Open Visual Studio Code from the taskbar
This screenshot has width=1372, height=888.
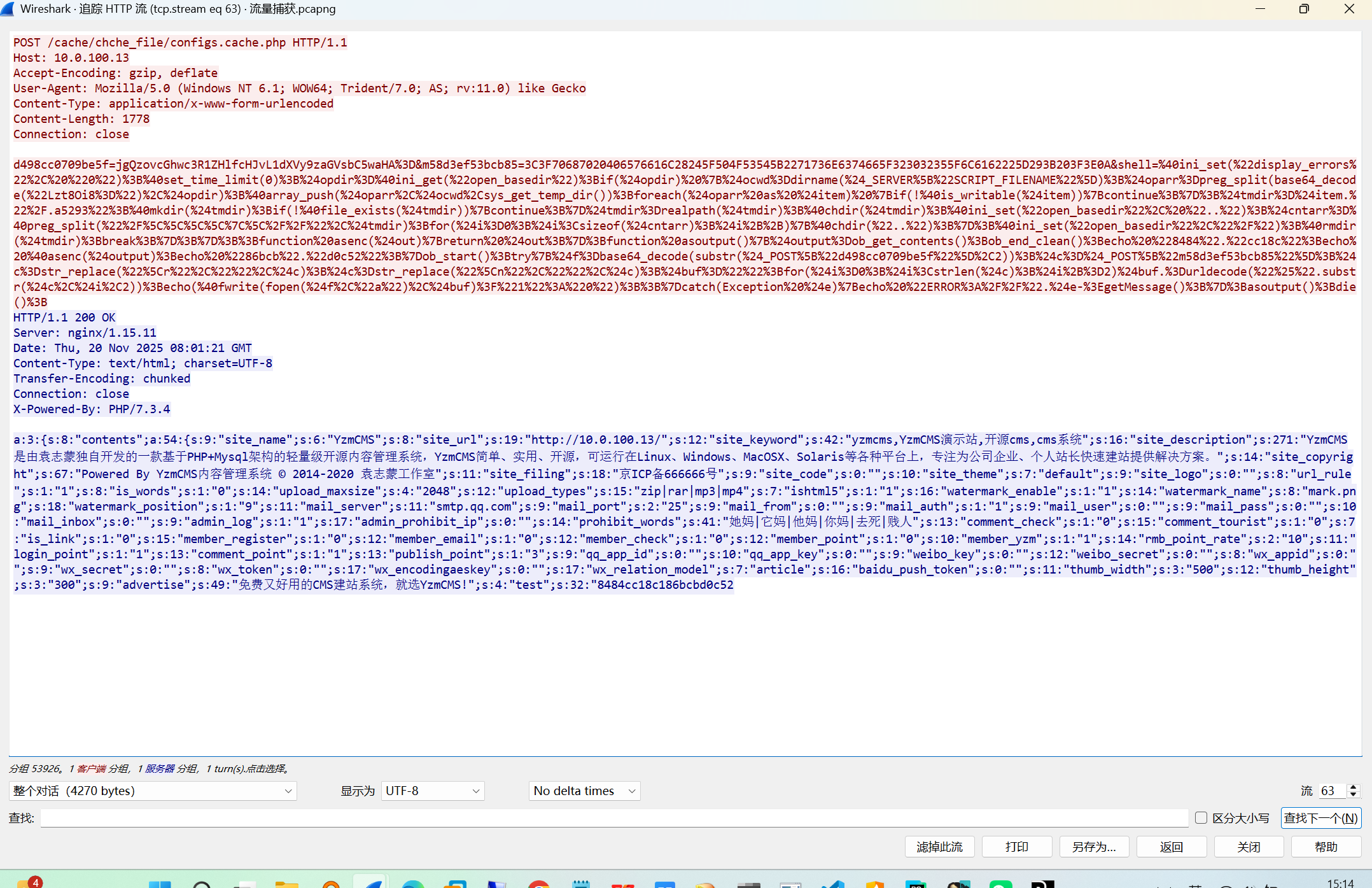(832, 885)
